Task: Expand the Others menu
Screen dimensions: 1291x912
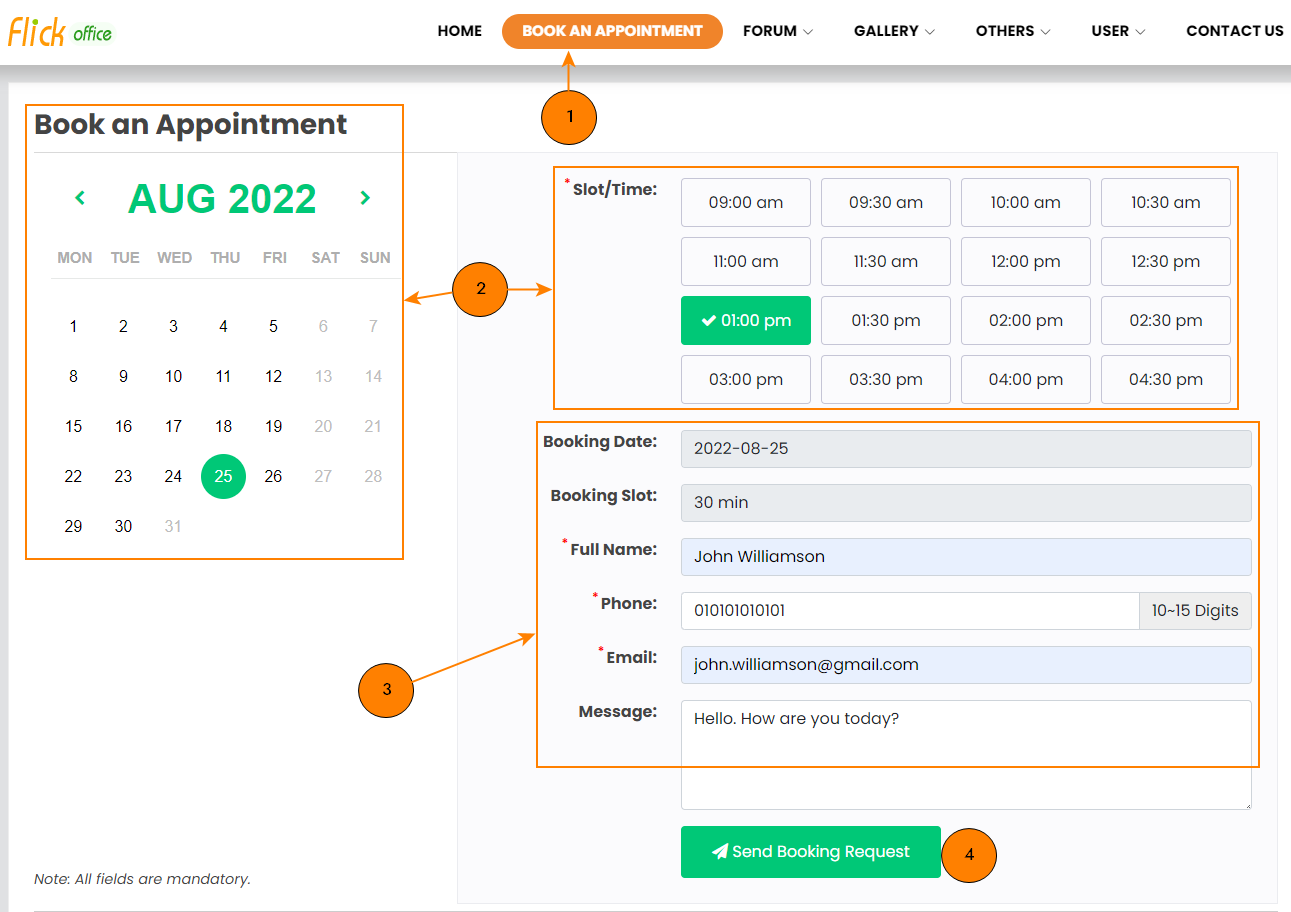Action: (x=1012, y=31)
